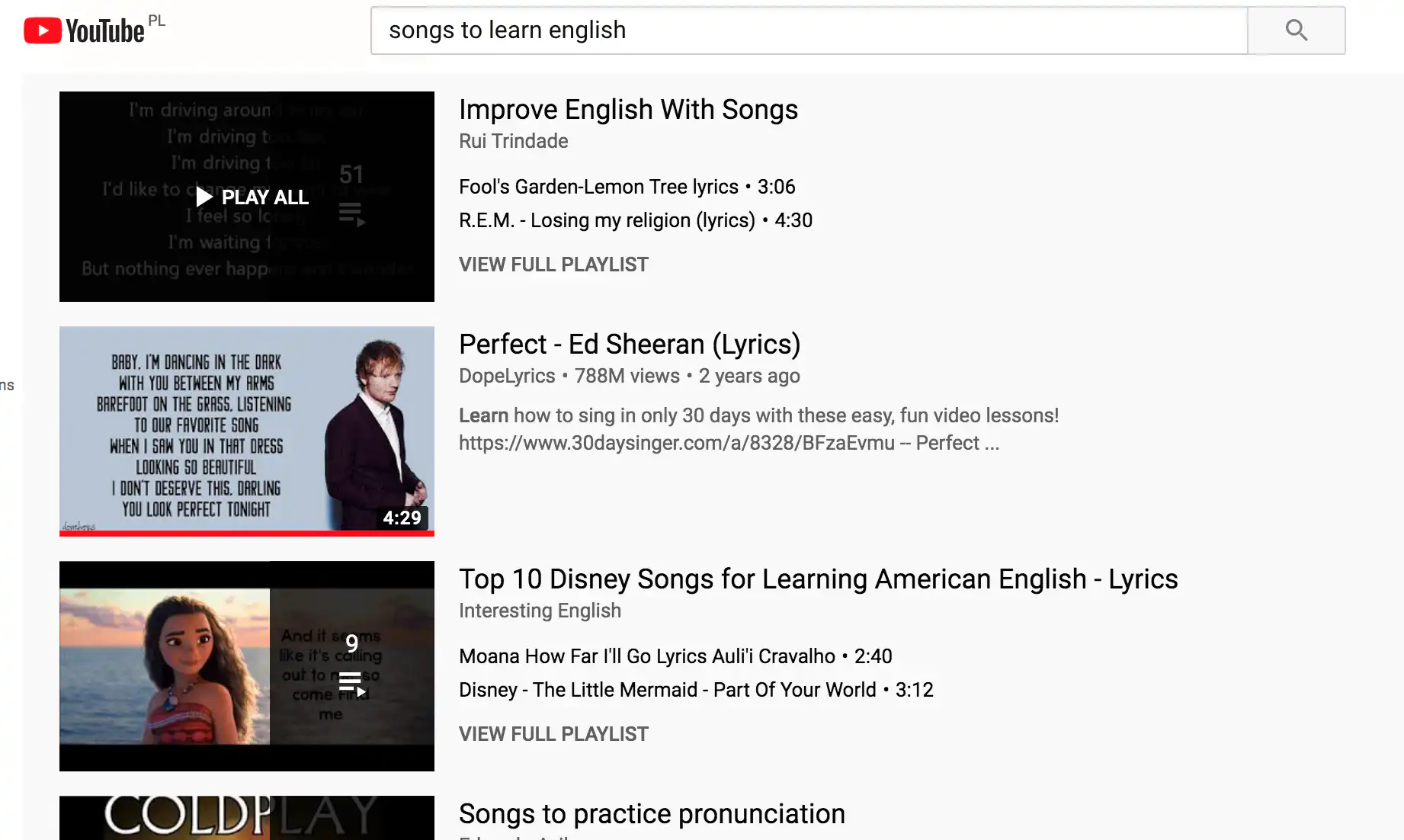Visit the Interesting English channel
This screenshot has width=1404, height=840.
540,611
